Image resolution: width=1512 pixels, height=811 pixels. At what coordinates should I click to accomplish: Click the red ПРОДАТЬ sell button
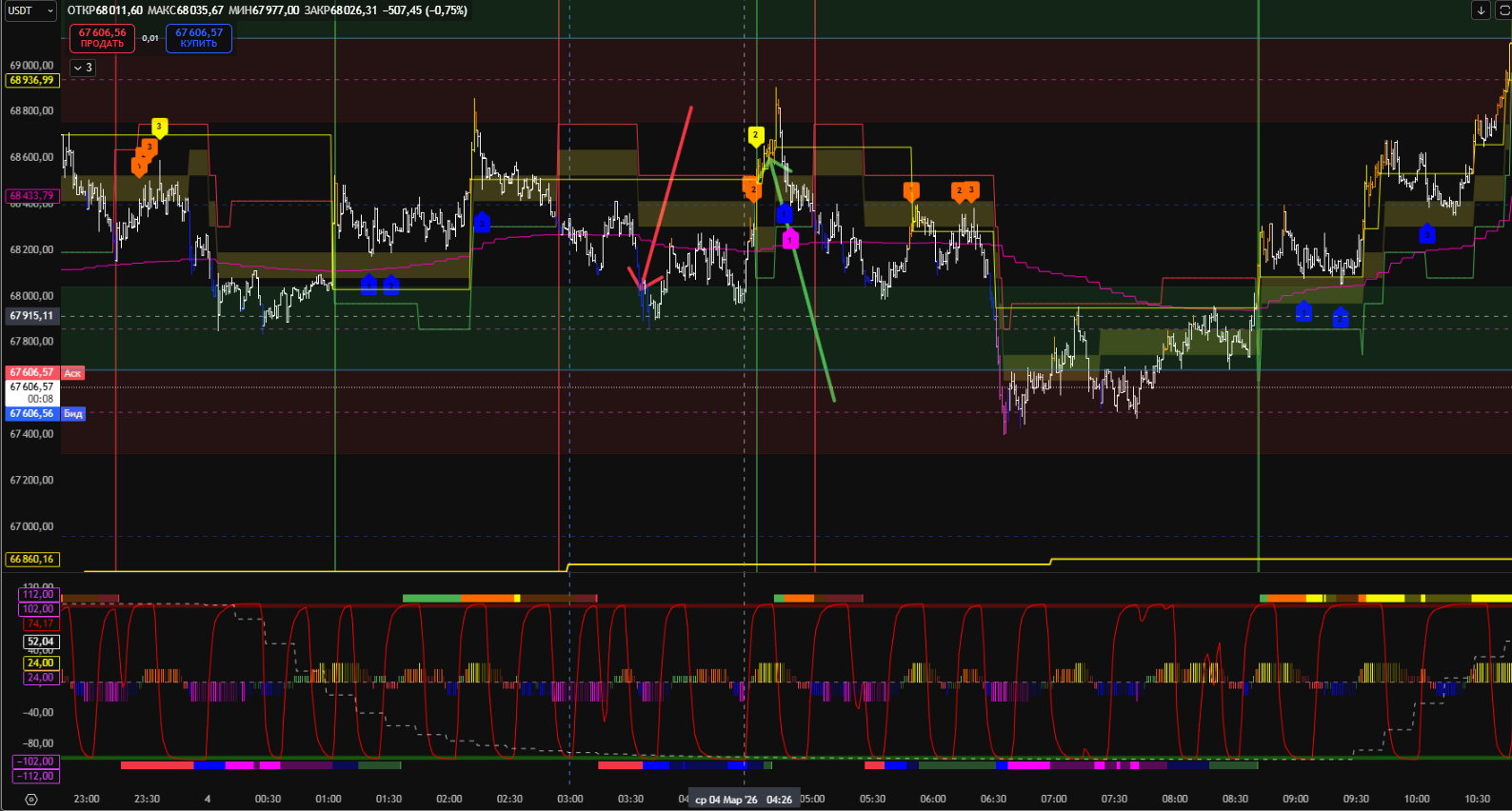(102, 38)
